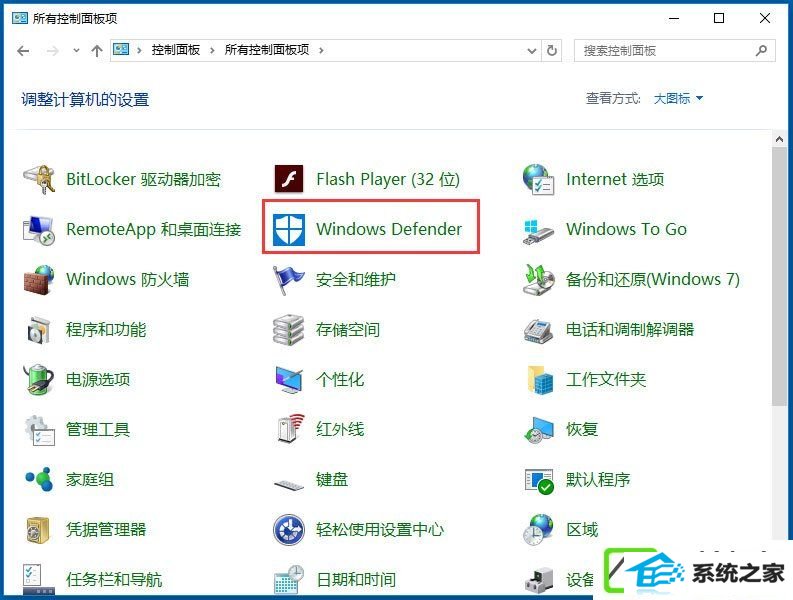Open the Windows Defender link text

click(389, 229)
